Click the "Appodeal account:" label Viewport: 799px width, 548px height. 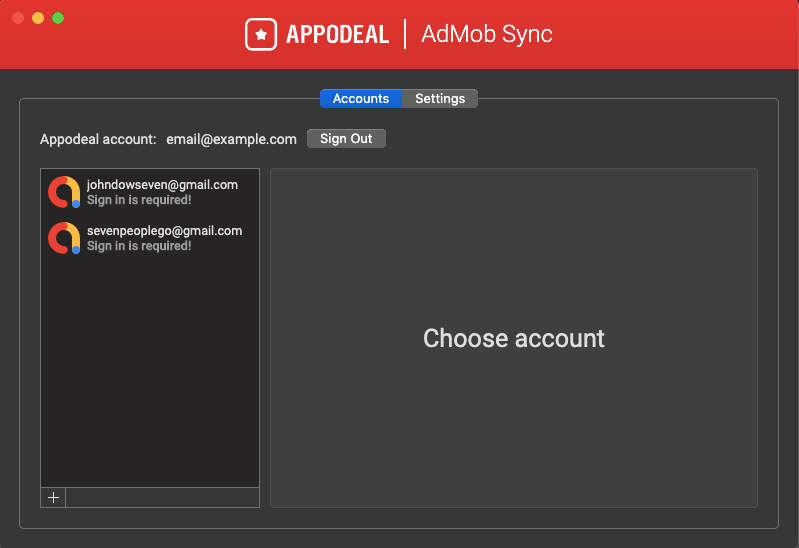98,139
